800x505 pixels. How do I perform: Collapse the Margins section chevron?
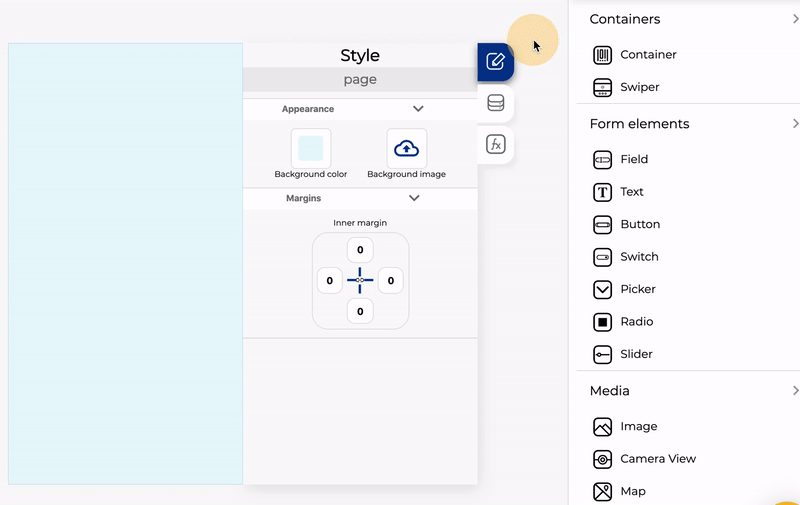[x=414, y=198]
